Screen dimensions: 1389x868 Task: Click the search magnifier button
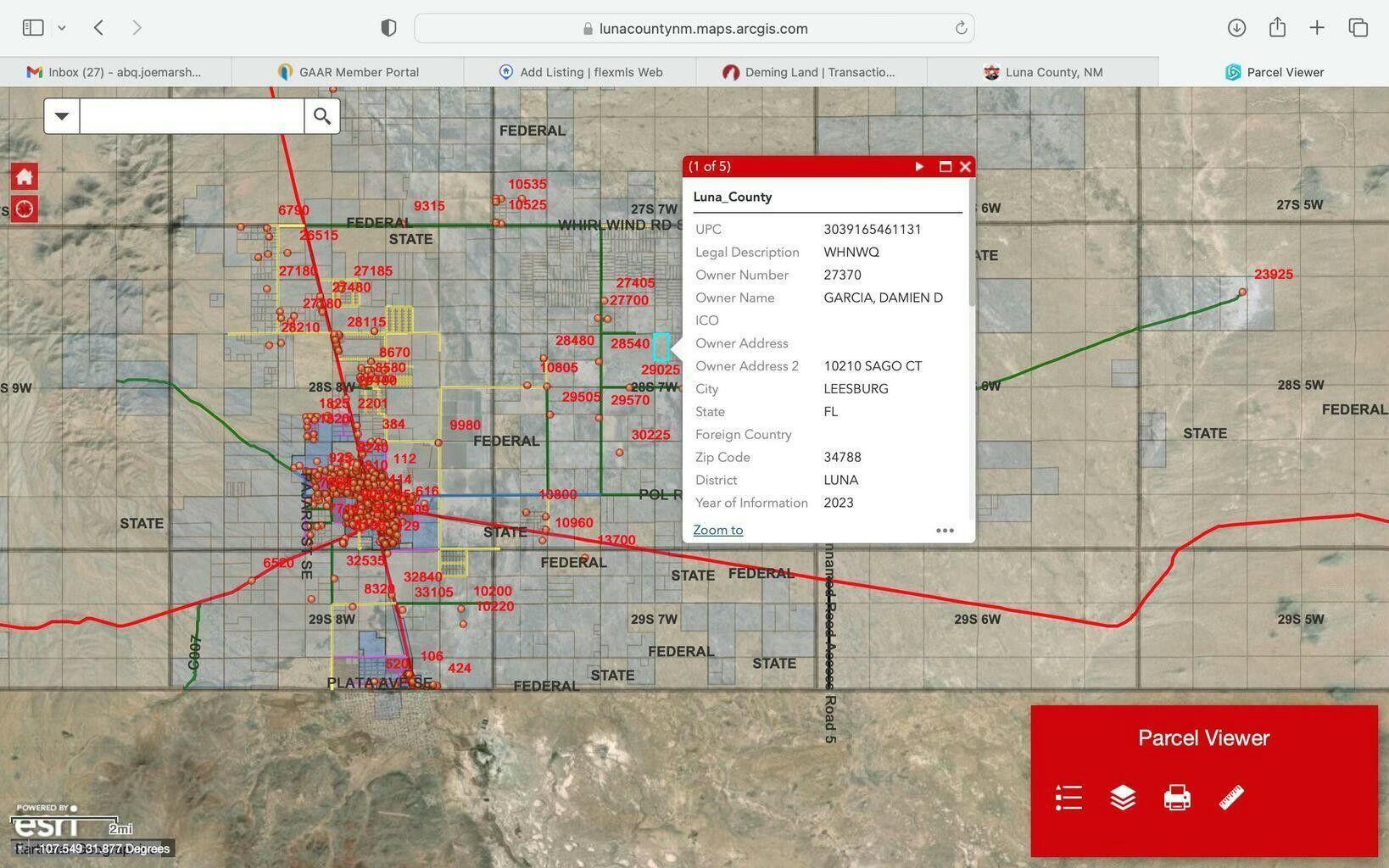[322, 116]
